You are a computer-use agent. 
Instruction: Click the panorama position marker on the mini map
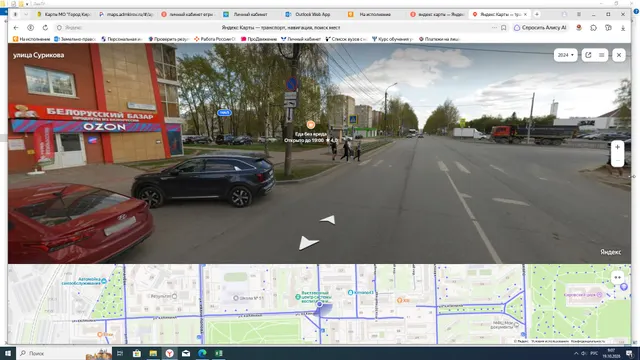(x=320, y=304)
